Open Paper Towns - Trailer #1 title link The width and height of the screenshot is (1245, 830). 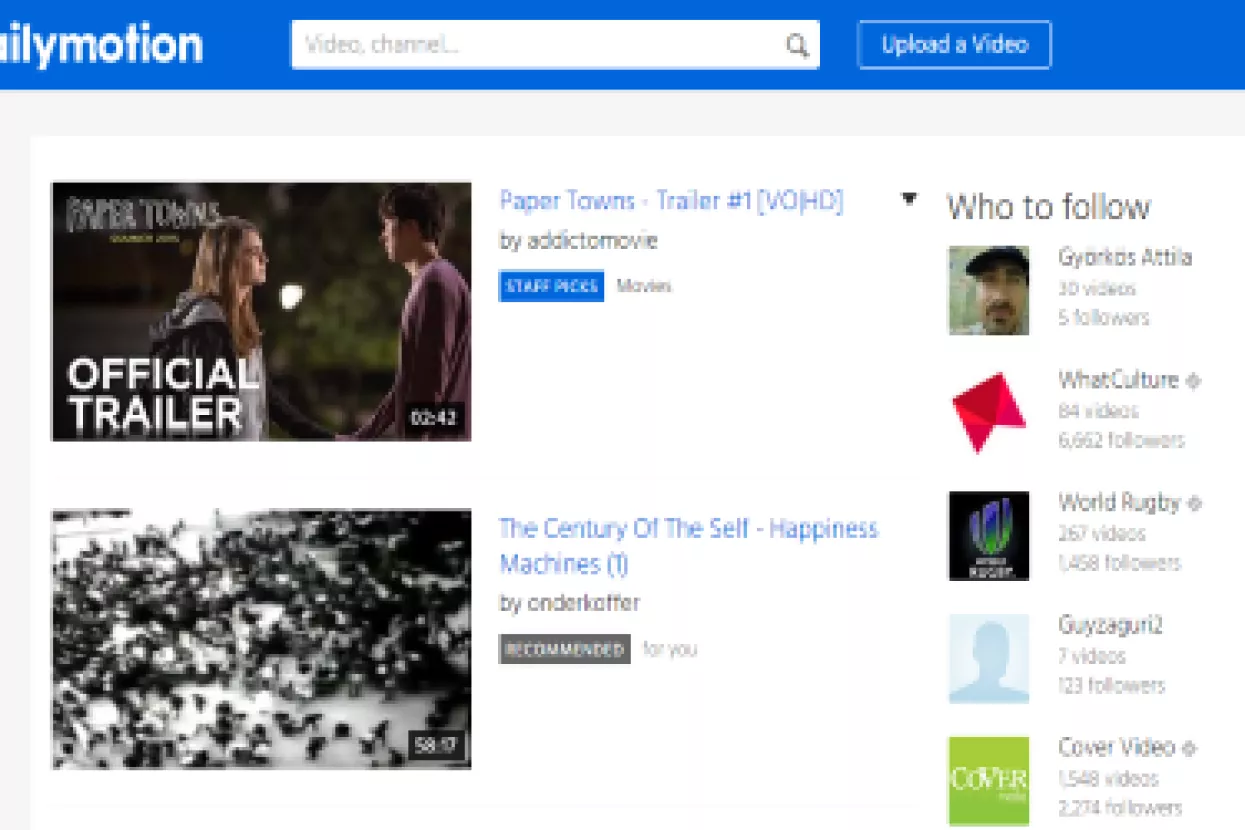pyautogui.click(x=671, y=201)
